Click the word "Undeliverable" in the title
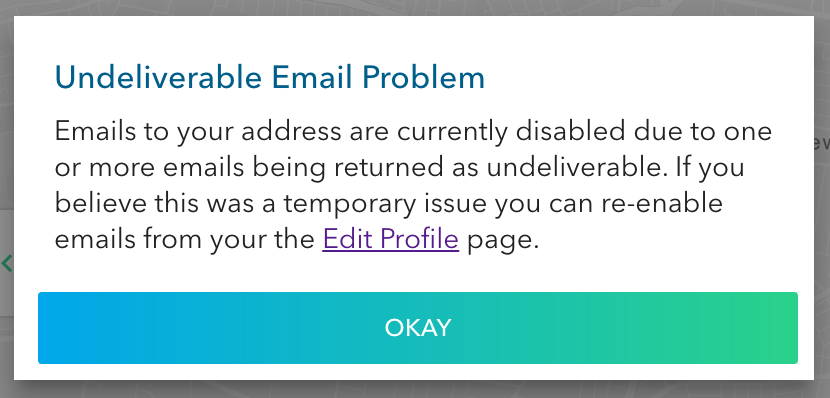Viewport: 830px width, 398px height. 159,78
